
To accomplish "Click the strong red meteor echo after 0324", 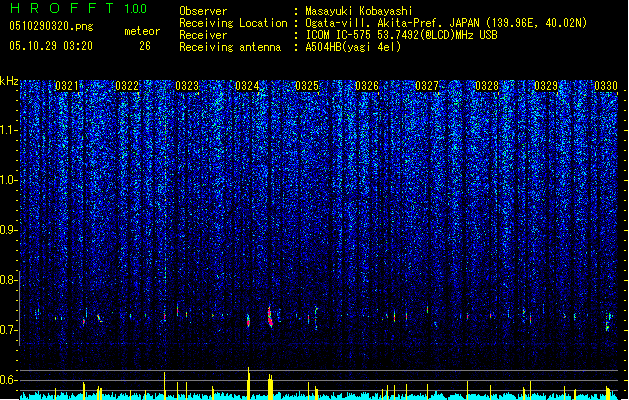I will [x=270, y=317].
